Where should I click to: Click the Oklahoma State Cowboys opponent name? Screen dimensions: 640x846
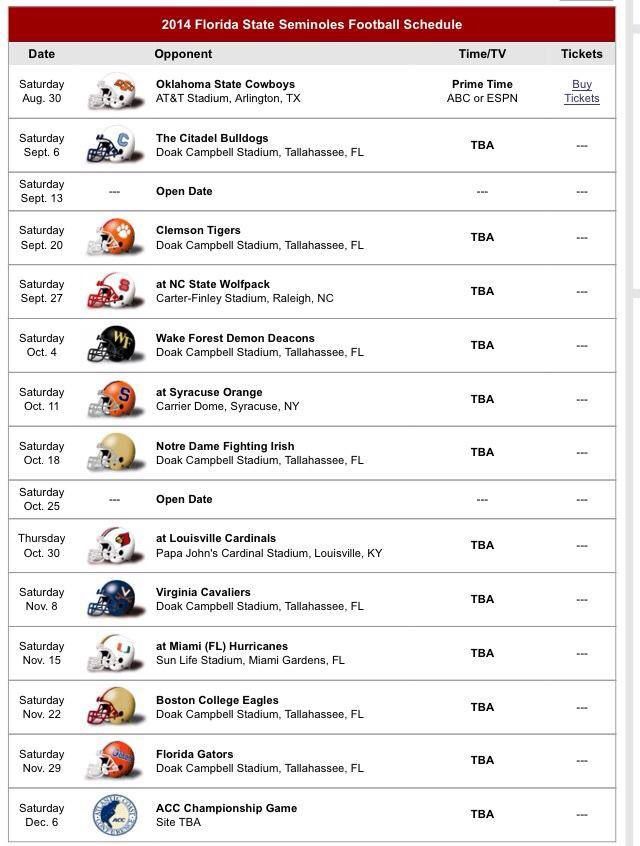[x=226, y=84]
